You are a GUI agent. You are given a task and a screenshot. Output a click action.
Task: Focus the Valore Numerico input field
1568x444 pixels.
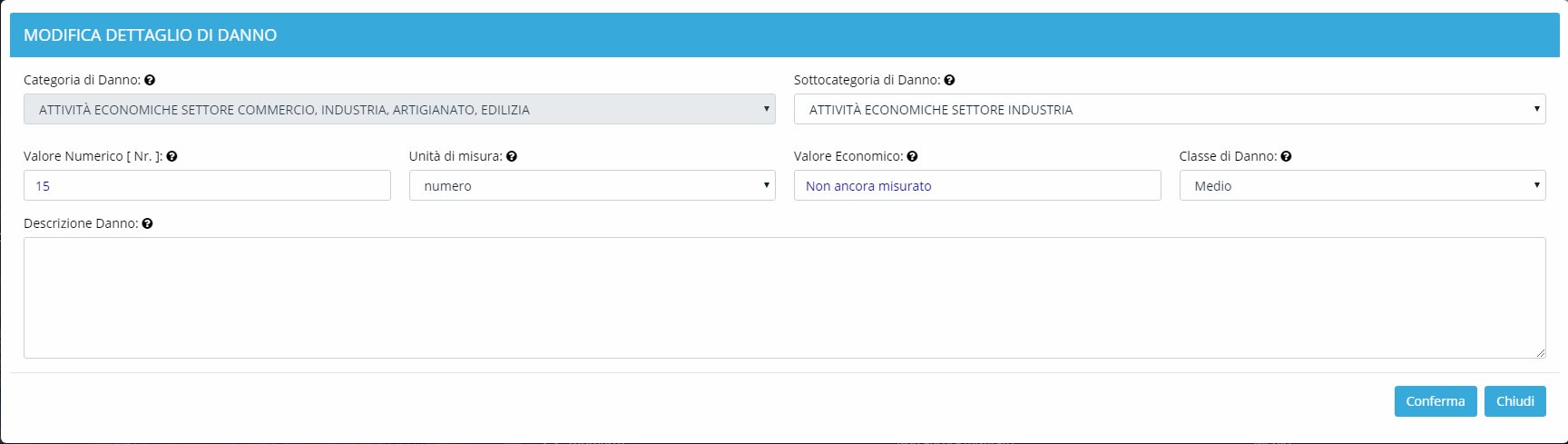click(207, 186)
